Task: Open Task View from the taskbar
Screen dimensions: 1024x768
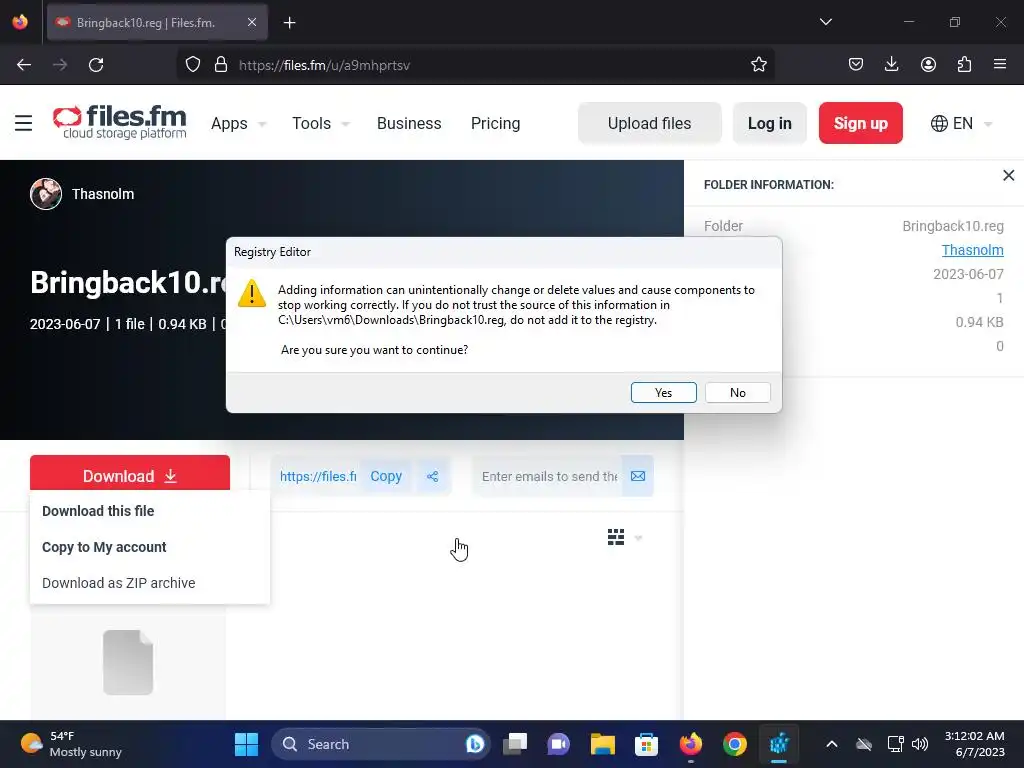Action: tap(515, 744)
